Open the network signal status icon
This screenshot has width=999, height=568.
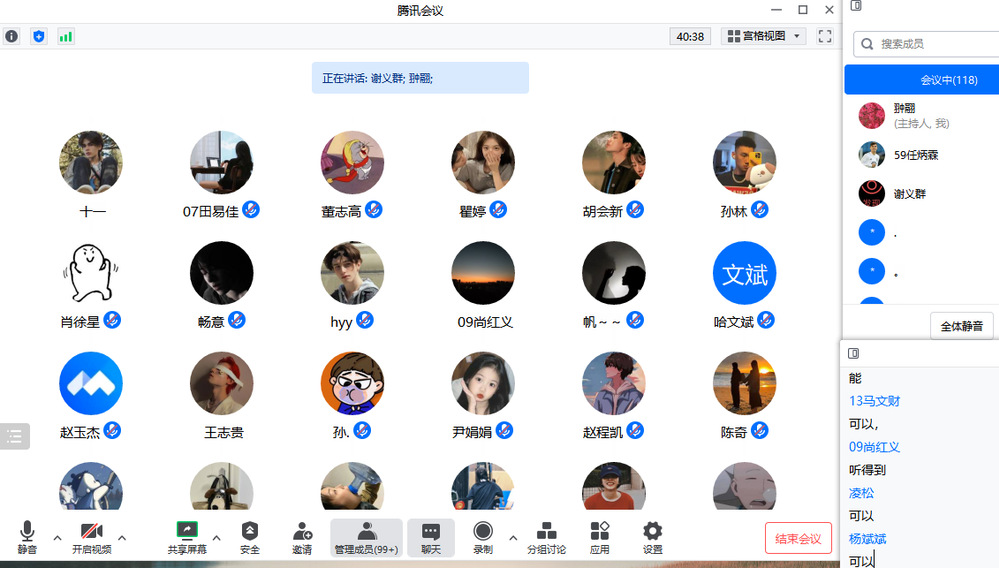tap(66, 36)
